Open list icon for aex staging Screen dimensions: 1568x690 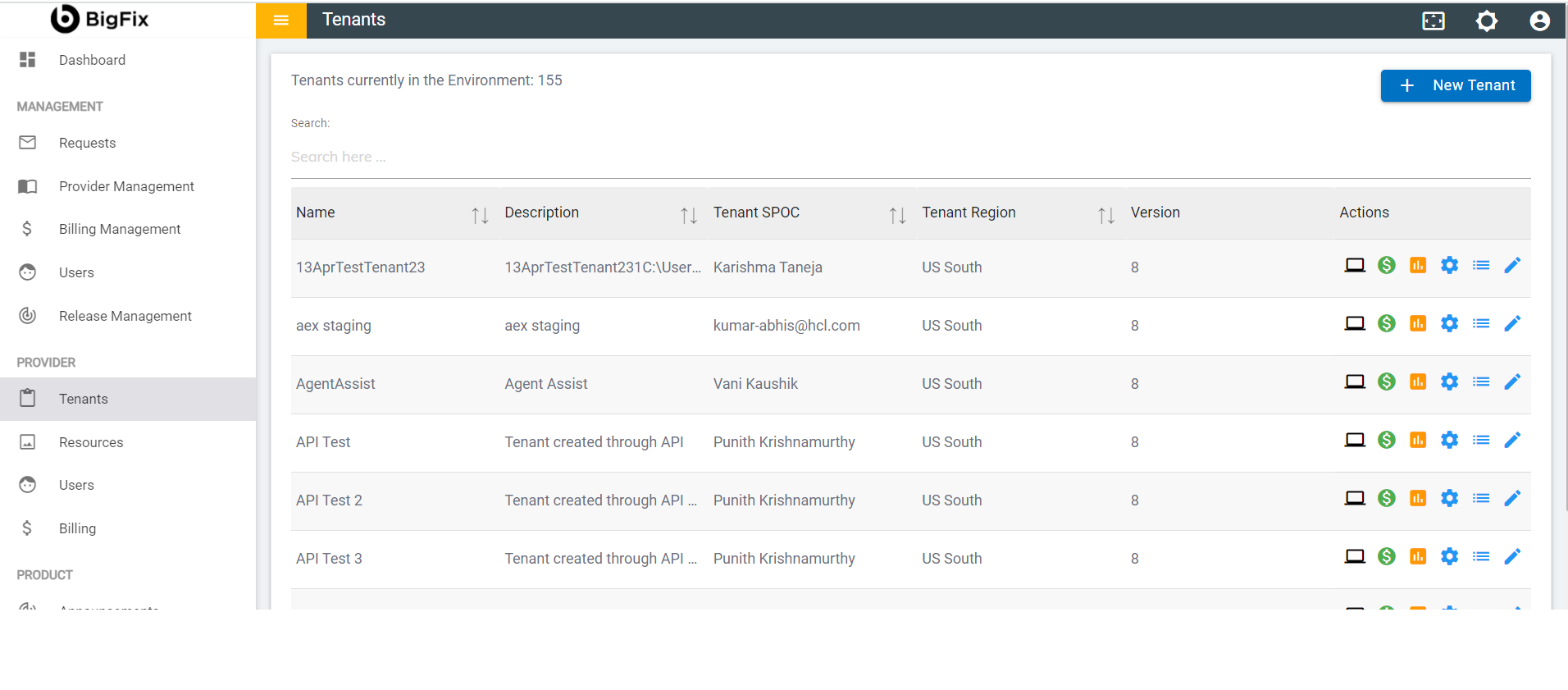point(1481,323)
